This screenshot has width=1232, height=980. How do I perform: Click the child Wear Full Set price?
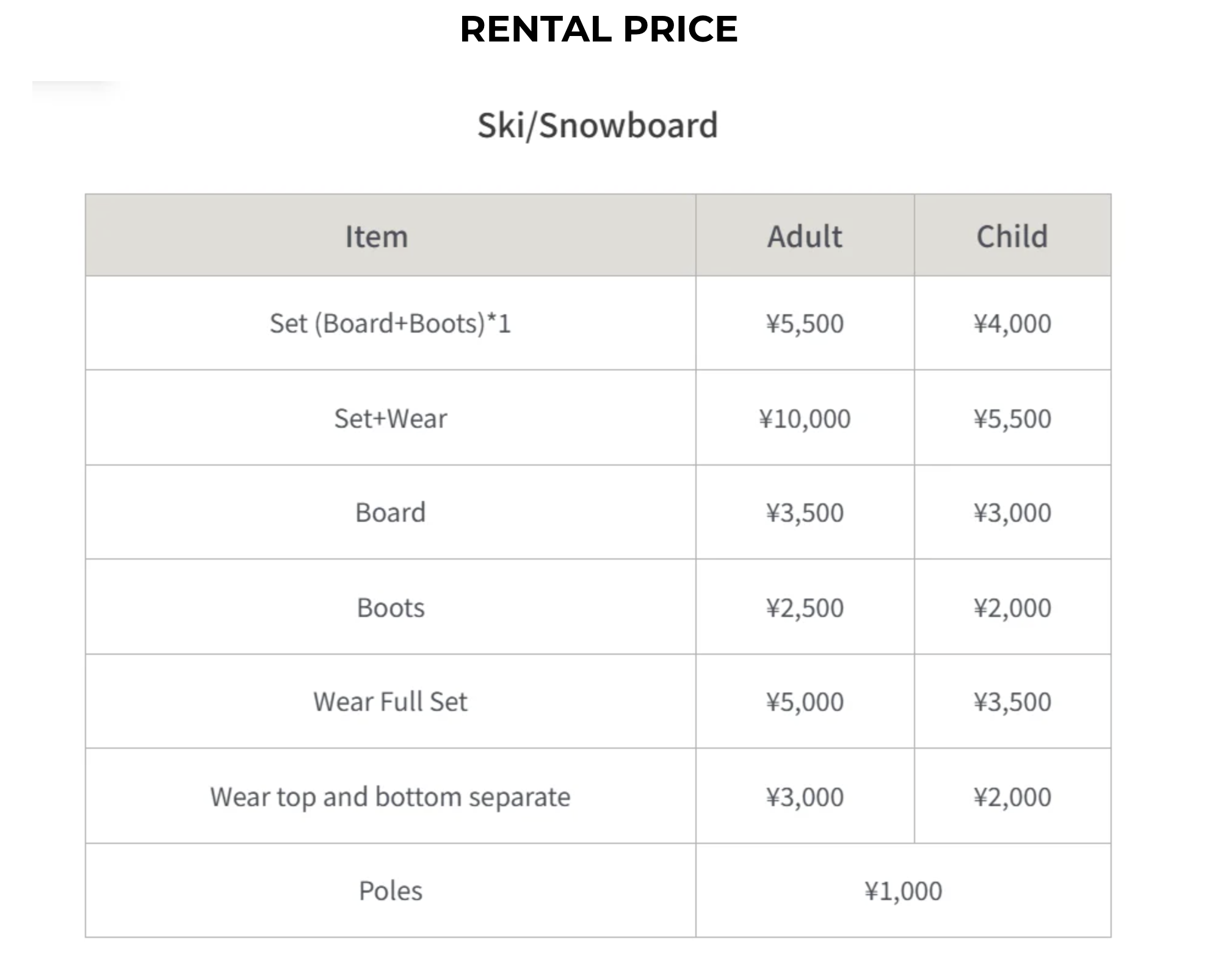[1012, 702]
